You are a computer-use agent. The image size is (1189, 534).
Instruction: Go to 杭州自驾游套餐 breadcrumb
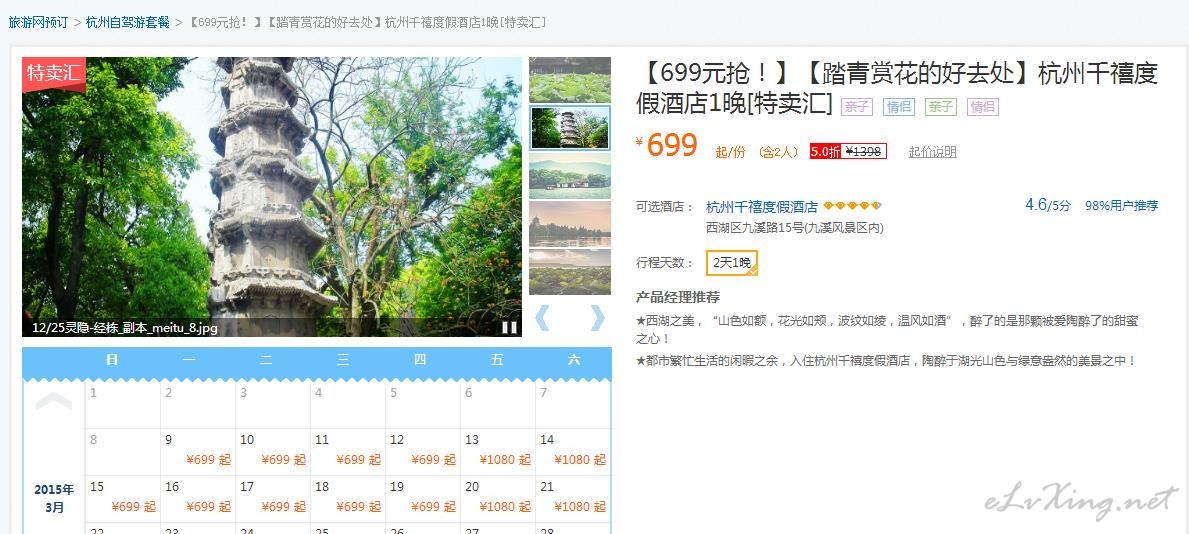[x=127, y=22]
